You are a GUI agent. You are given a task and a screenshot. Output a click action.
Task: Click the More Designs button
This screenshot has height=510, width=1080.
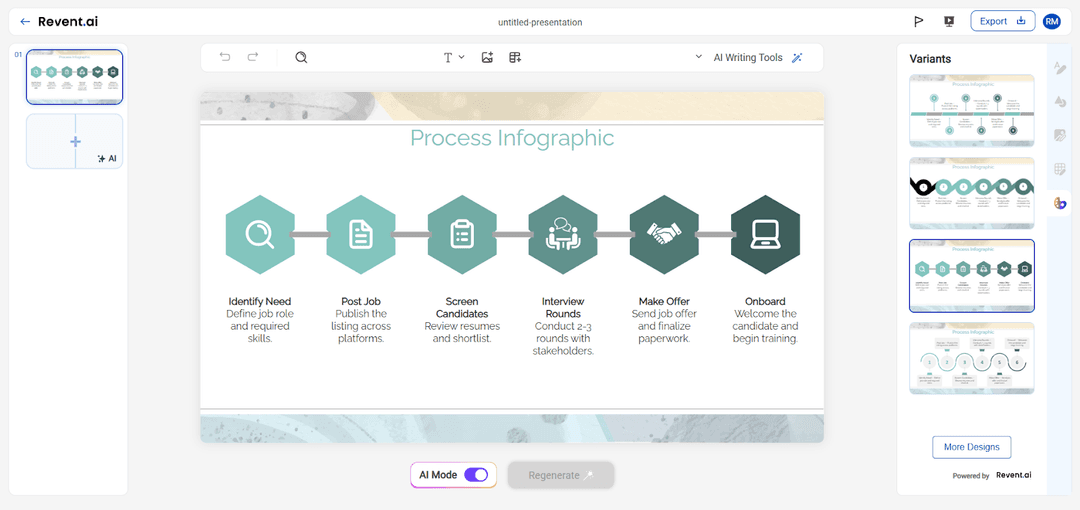click(x=971, y=447)
